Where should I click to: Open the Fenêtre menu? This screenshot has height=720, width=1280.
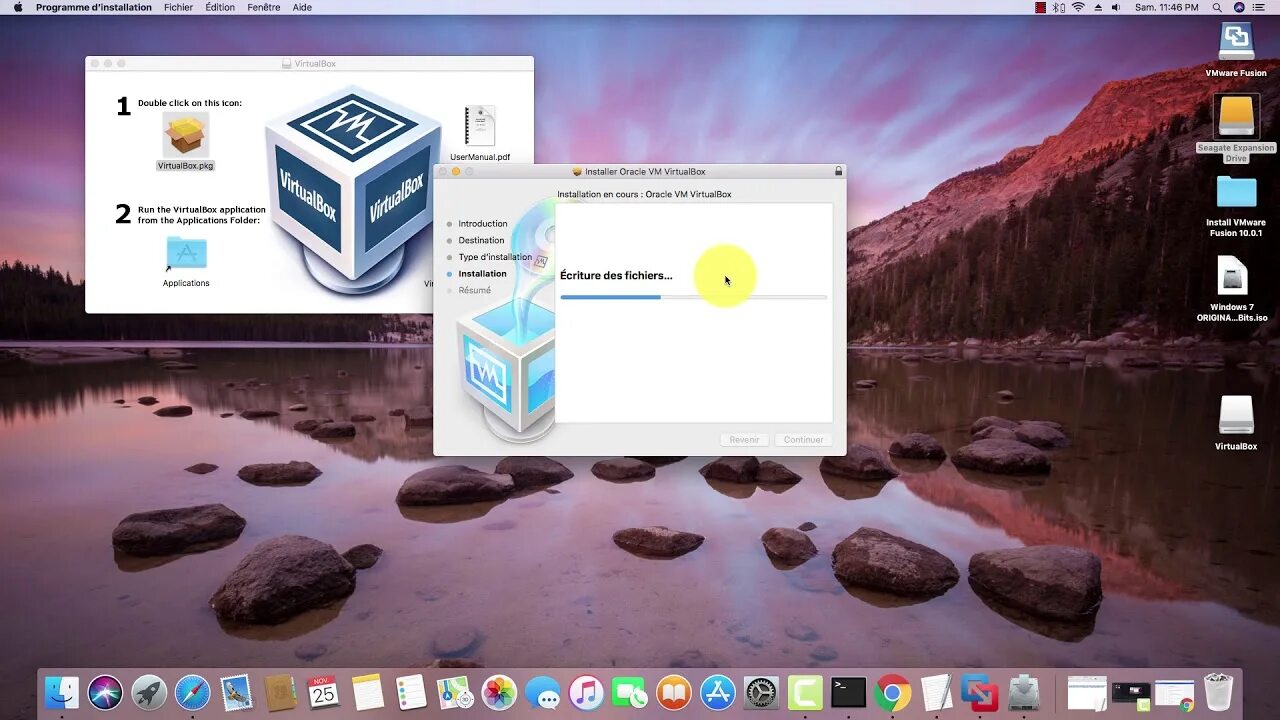pyautogui.click(x=264, y=7)
